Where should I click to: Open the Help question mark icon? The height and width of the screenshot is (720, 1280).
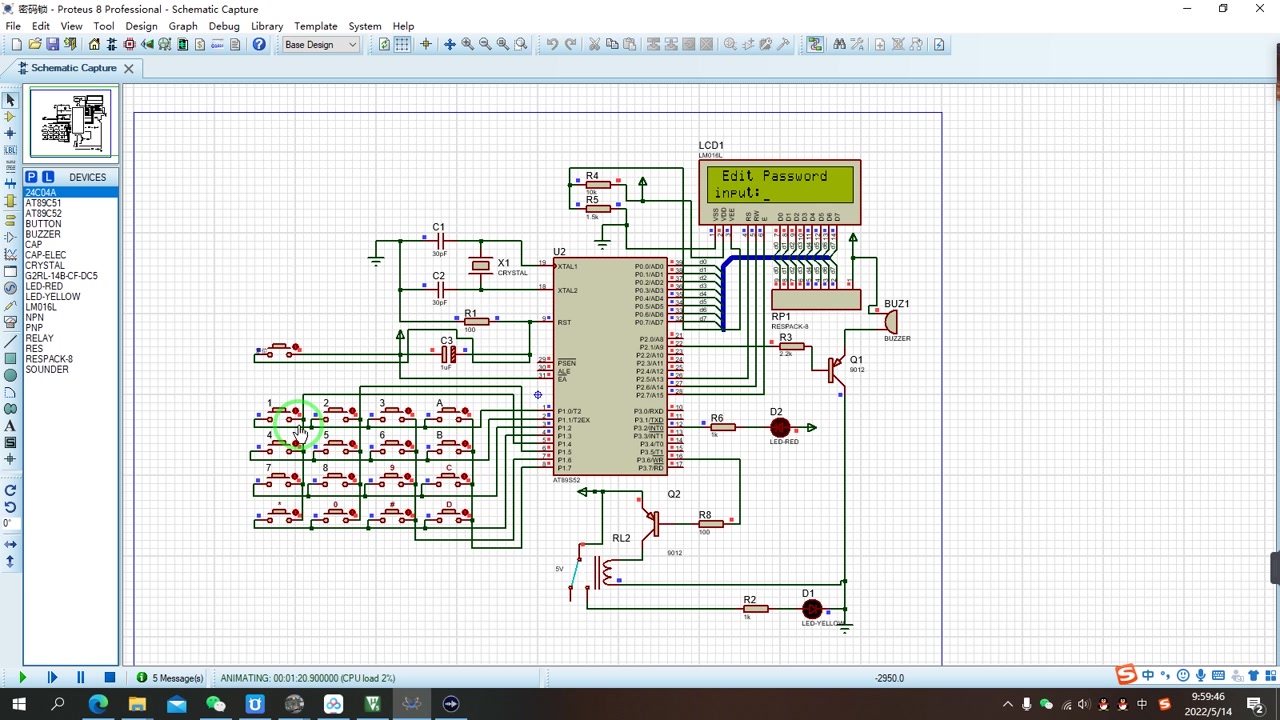pos(259,44)
